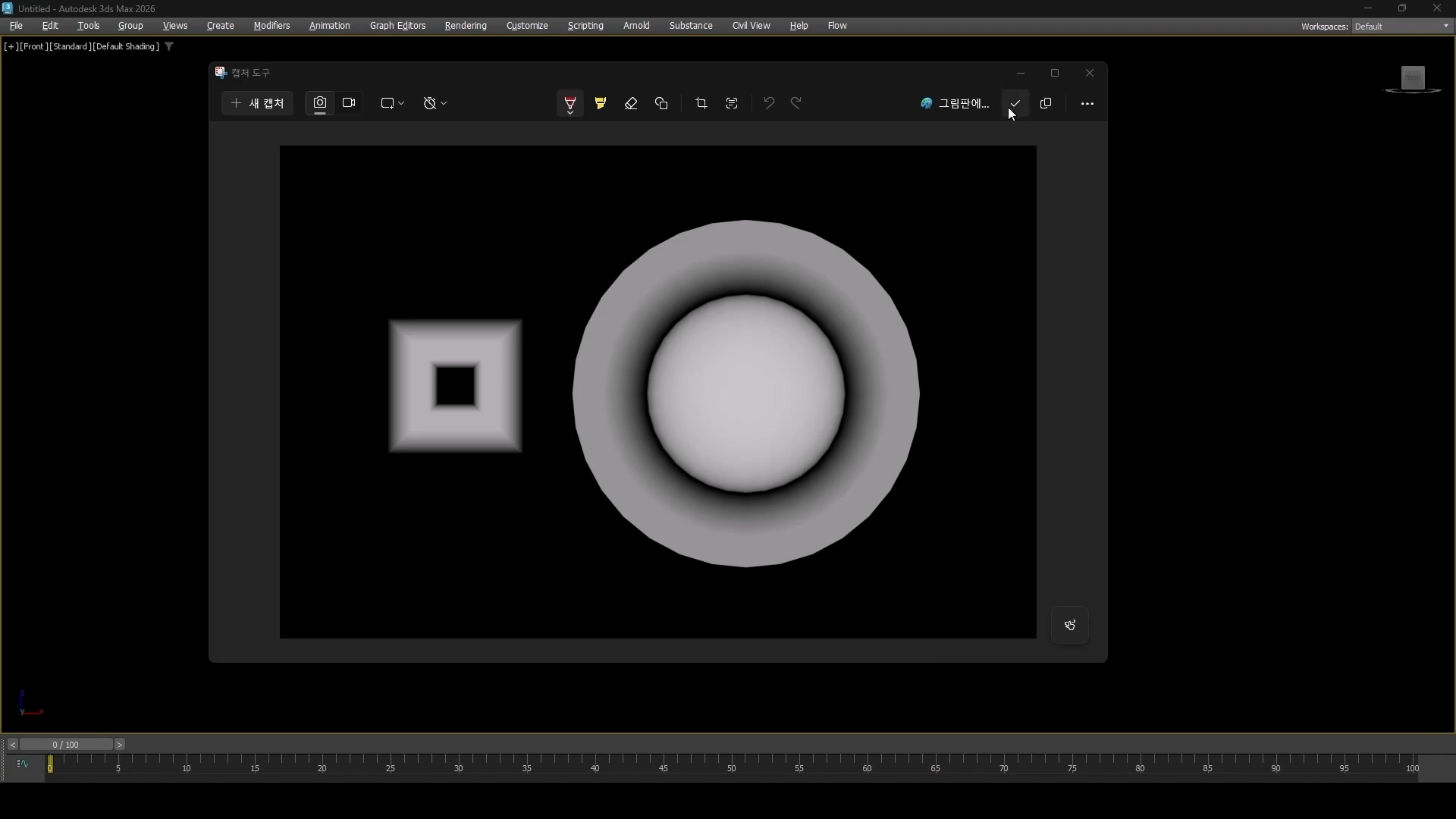
Task: Select the ballpoint pen tool
Action: 570,103
